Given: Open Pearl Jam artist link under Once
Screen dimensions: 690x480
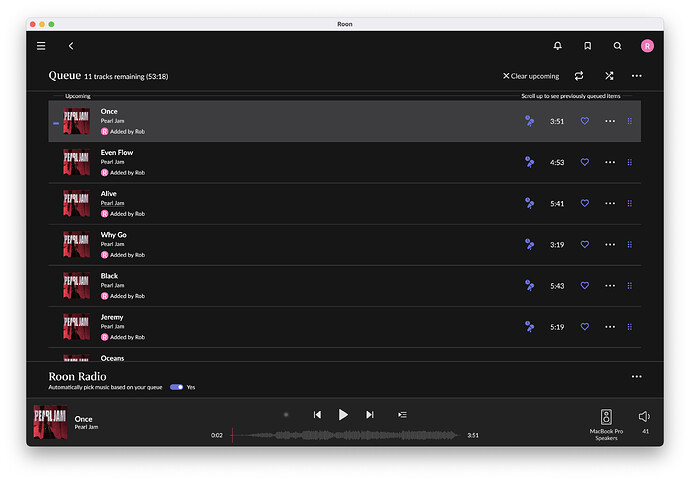Looking at the screenshot, I should point(112,121).
